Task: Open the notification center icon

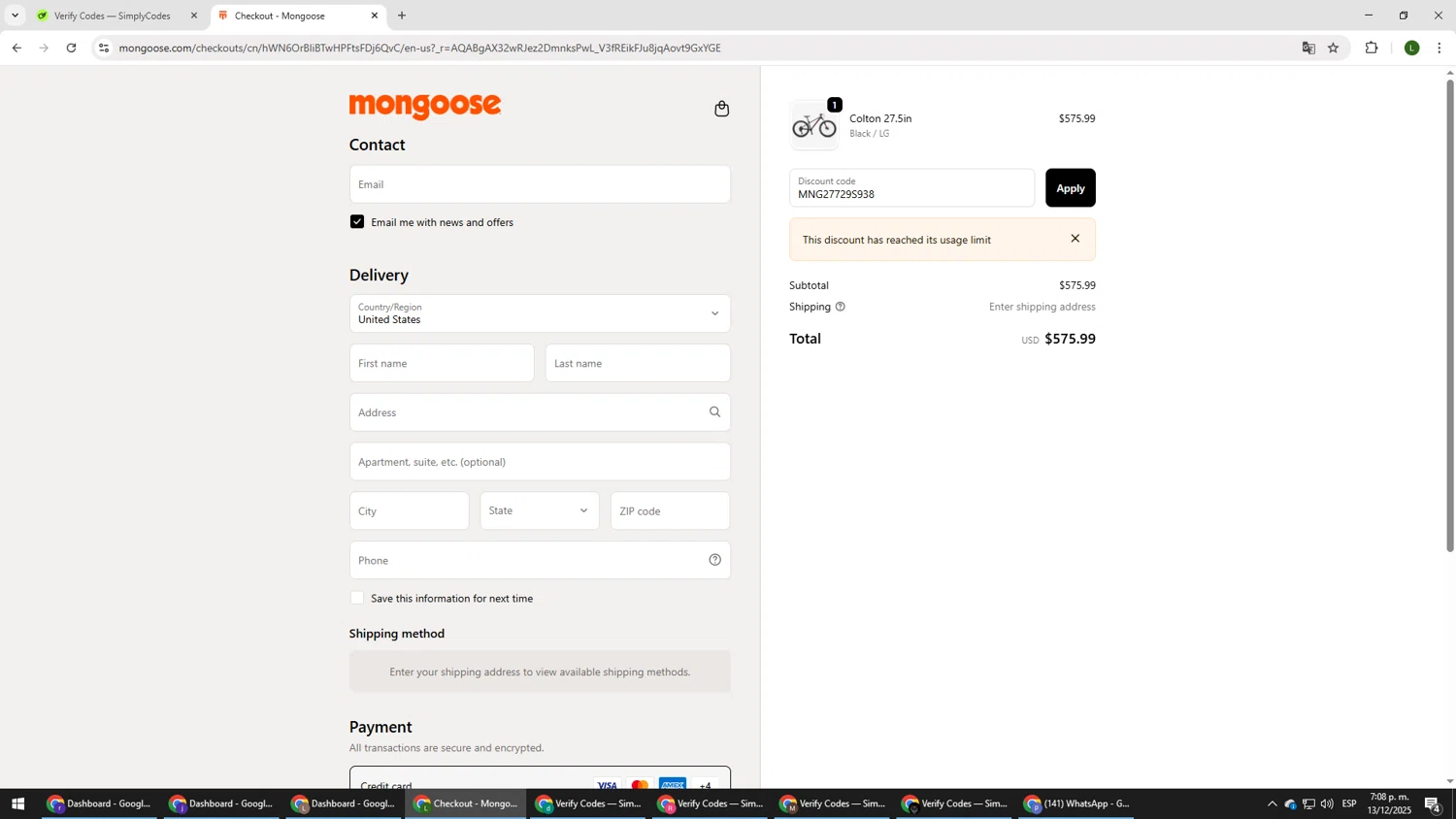Action: [1433, 804]
